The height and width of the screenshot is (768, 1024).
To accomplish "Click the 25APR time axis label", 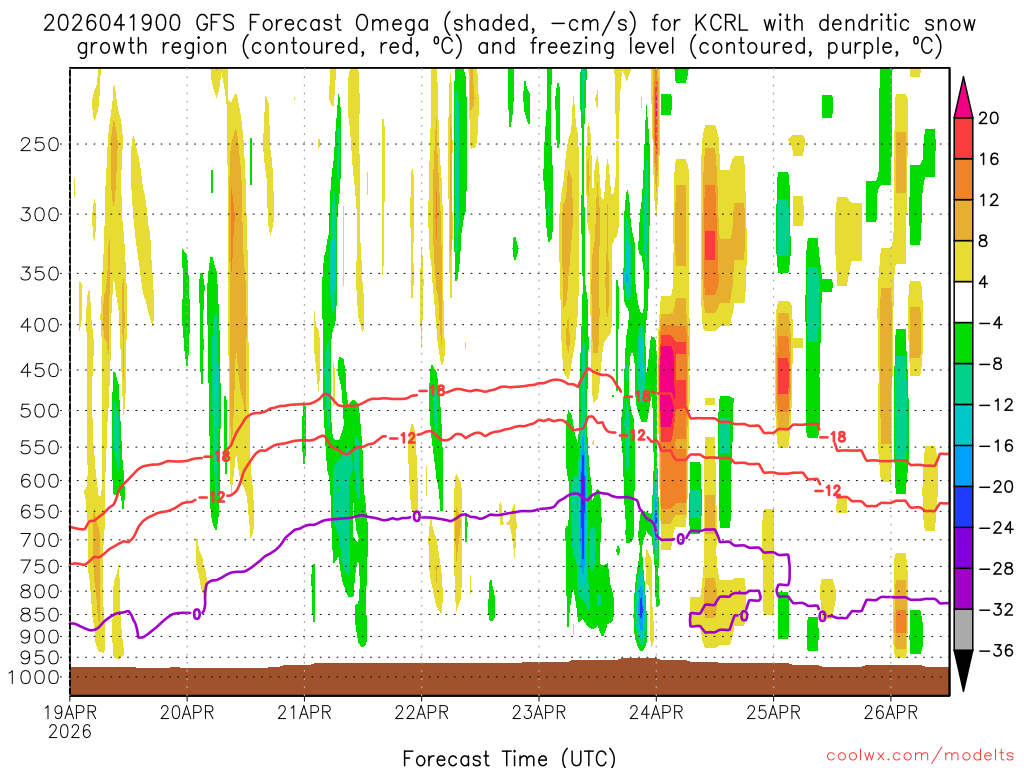I will (x=773, y=712).
